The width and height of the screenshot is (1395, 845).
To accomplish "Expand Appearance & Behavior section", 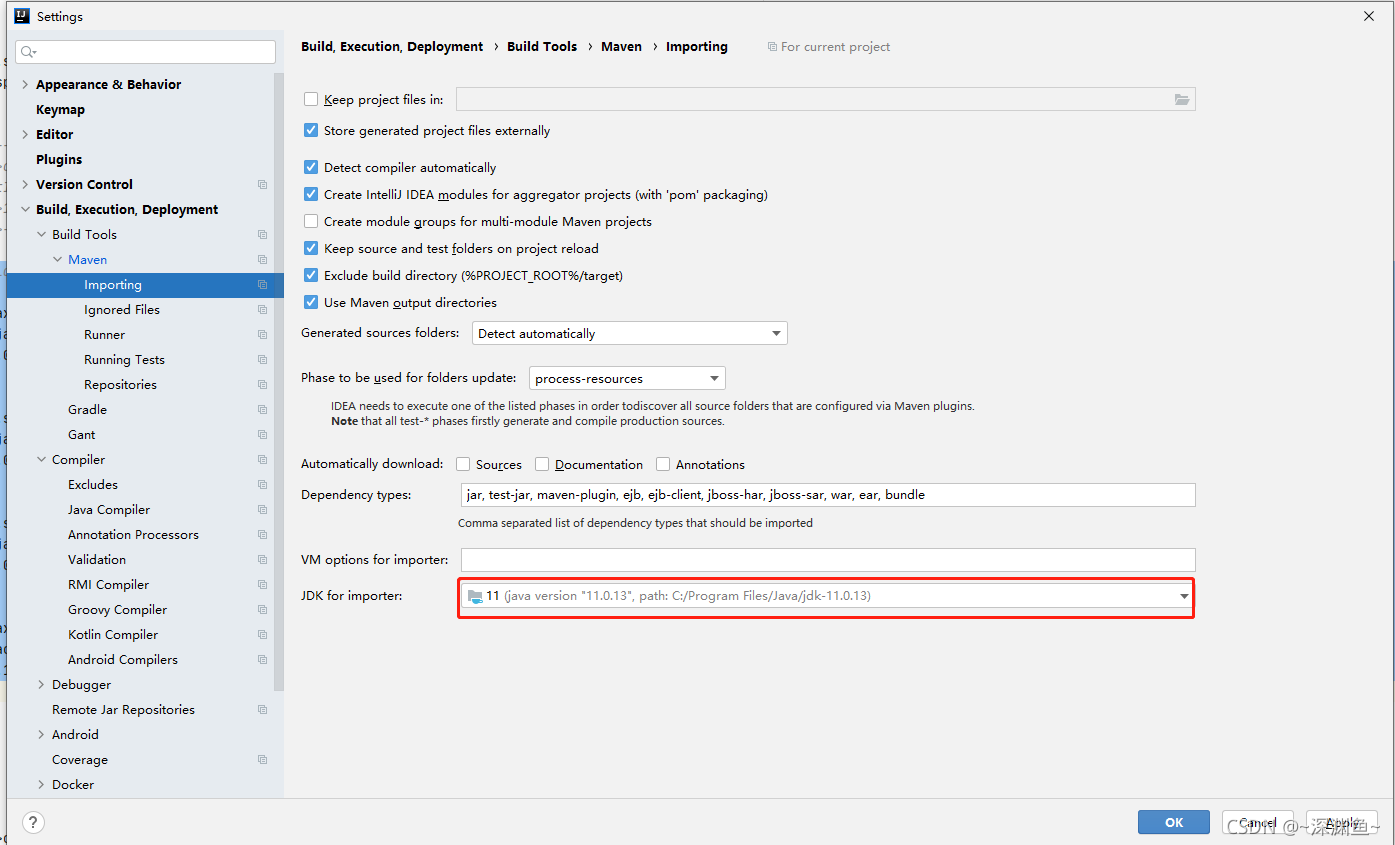I will click(25, 84).
